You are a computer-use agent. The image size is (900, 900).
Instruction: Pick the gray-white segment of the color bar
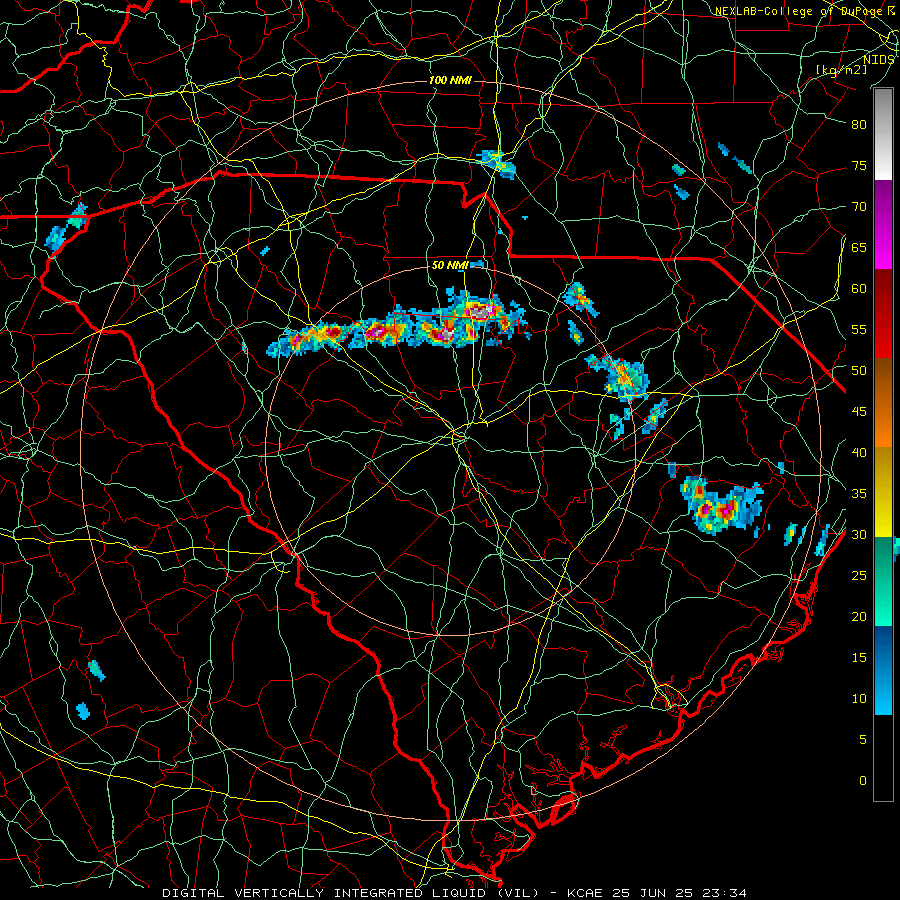[883, 134]
